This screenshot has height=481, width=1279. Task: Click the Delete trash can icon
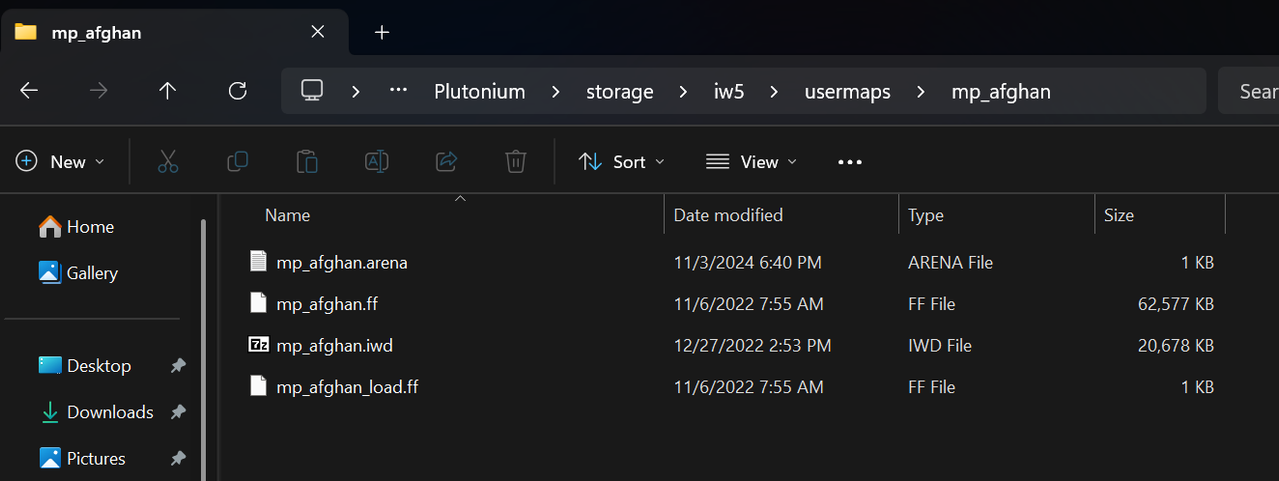tap(516, 161)
